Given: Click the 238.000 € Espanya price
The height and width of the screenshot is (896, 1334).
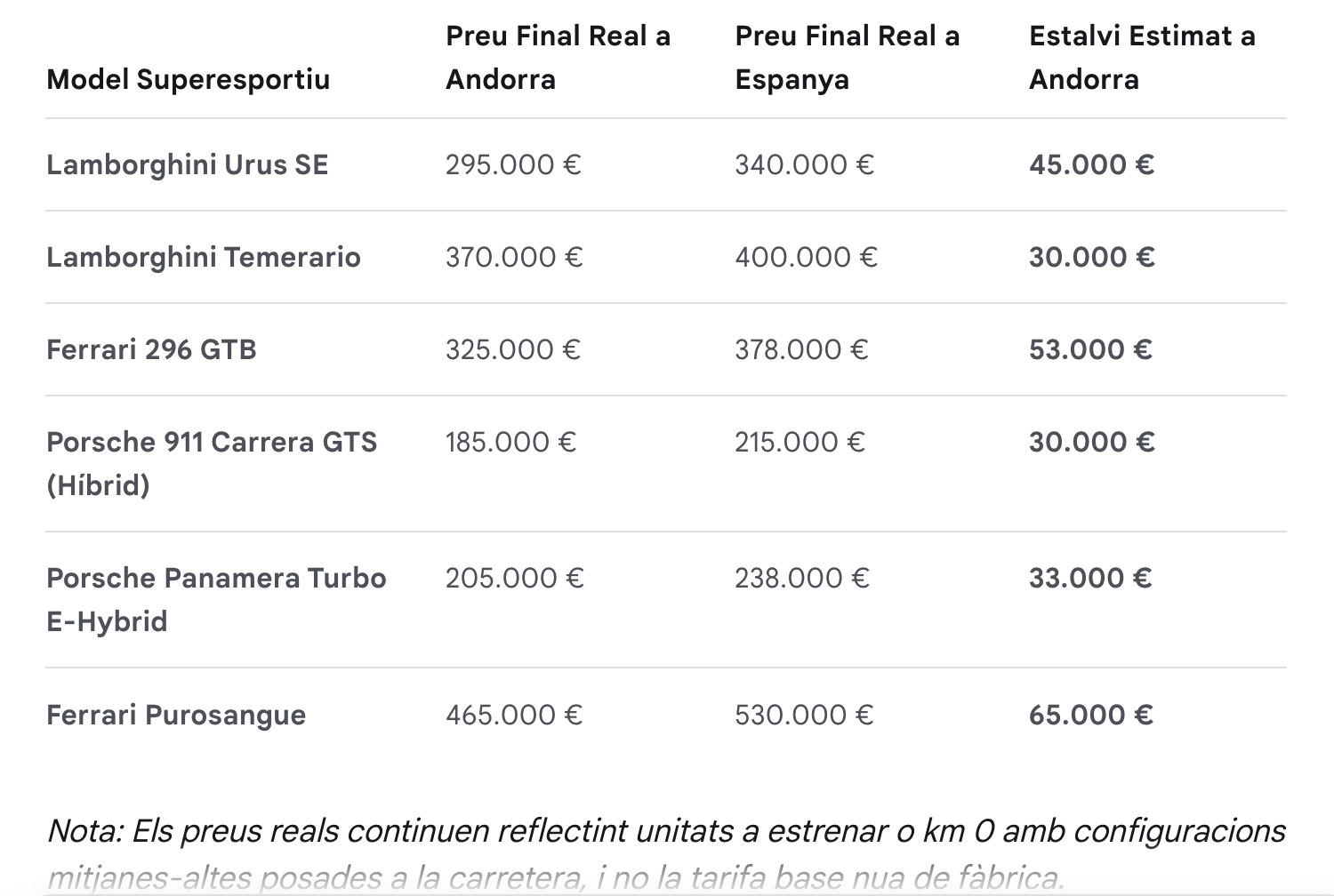Looking at the screenshot, I should point(801,578).
